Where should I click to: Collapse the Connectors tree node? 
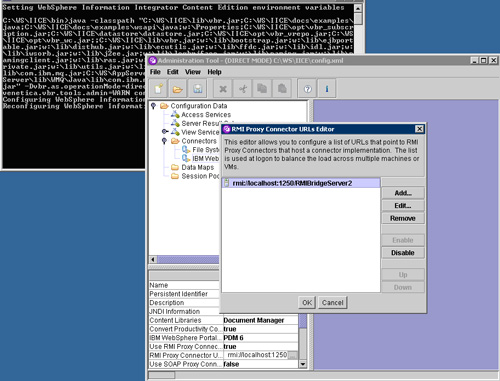click(164, 141)
